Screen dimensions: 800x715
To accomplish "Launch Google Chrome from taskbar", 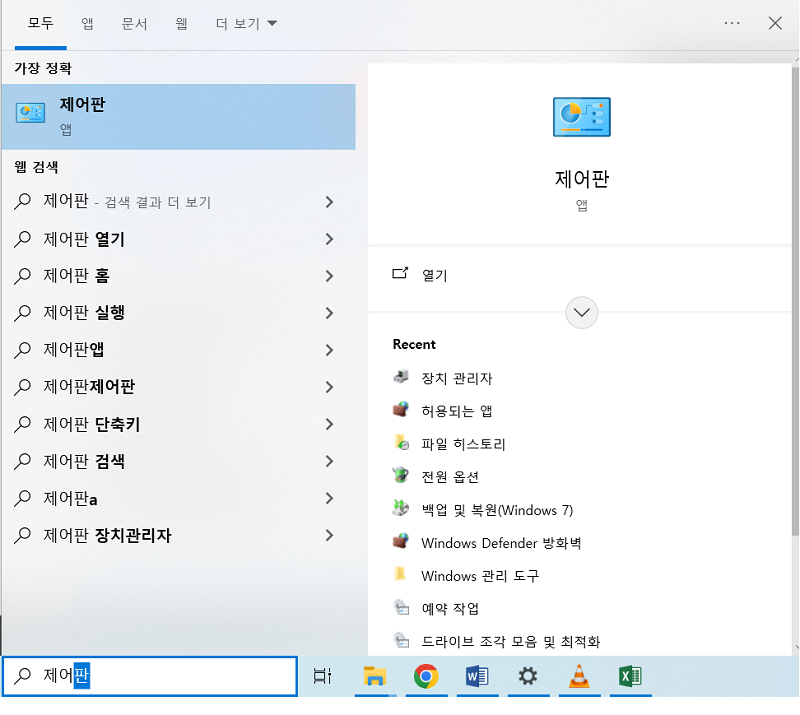I will (426, 677).
